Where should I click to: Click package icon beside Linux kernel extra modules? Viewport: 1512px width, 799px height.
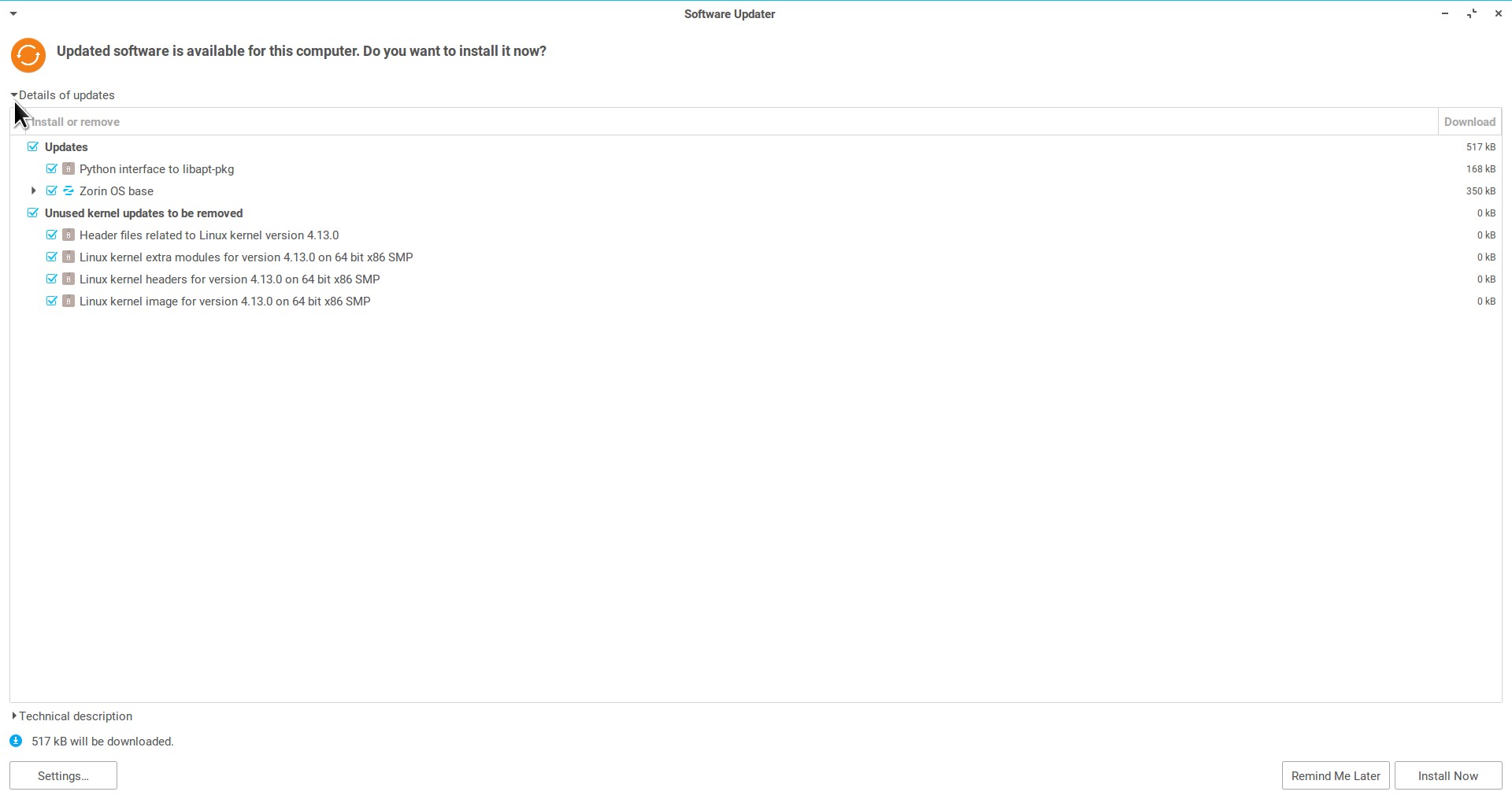click(69, 257)
